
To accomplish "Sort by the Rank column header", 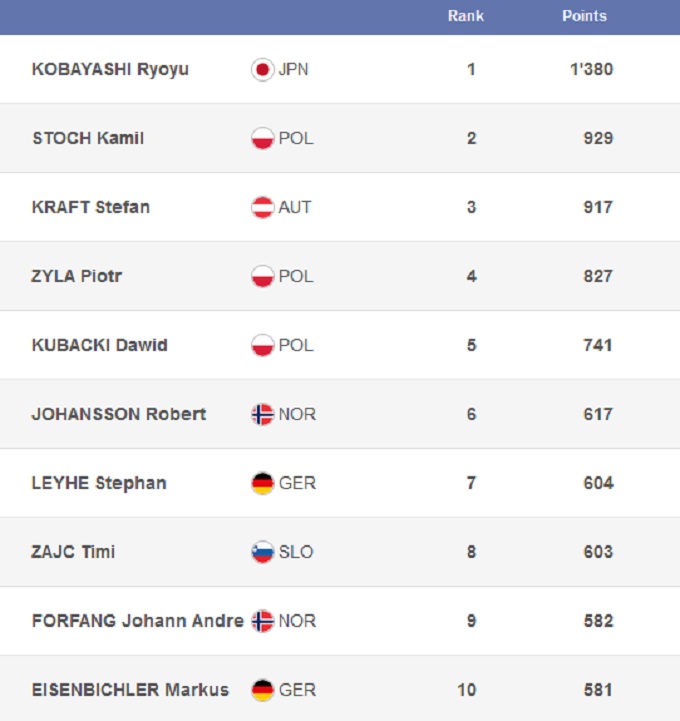I will 466,16.
